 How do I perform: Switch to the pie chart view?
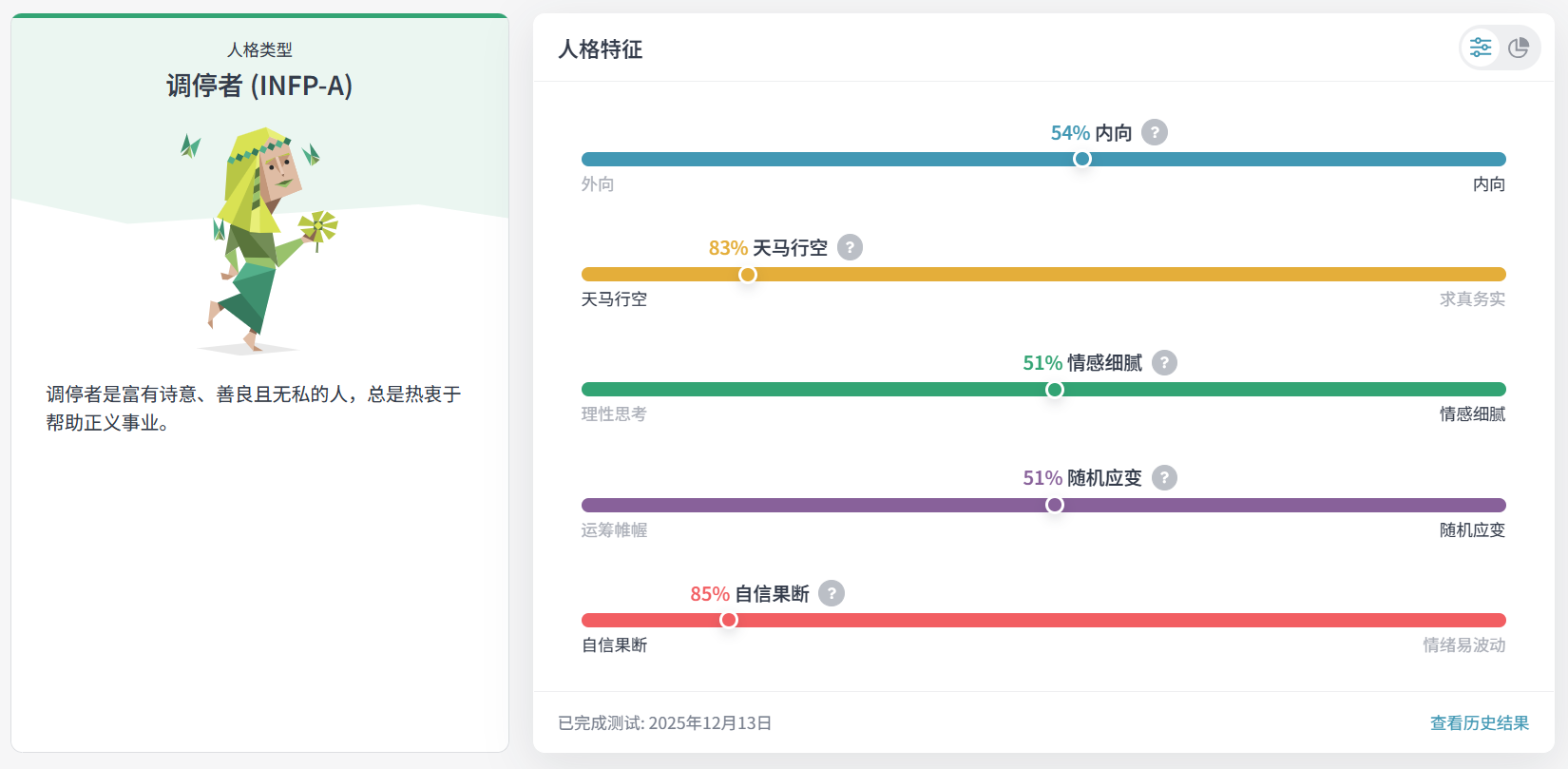pyautogui.click(x=1519, y=48)
